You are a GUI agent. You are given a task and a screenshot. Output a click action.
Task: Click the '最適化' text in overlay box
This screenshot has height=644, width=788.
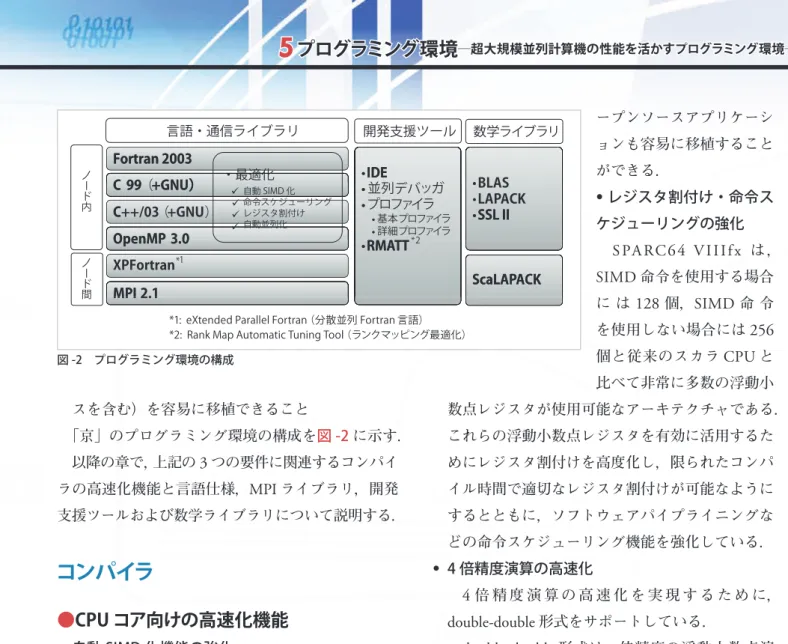click(254, 174)
